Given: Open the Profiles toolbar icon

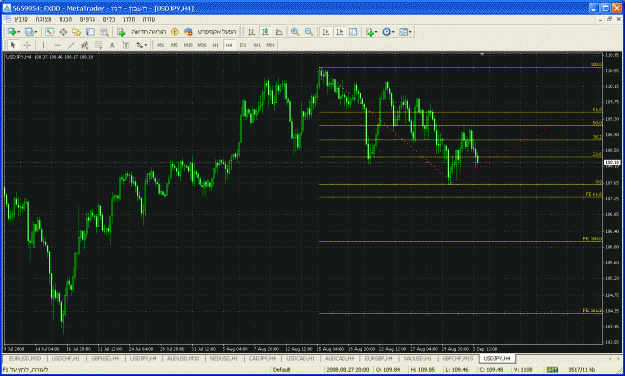Looking at the screenshot, I should click(x=29, y=32).
